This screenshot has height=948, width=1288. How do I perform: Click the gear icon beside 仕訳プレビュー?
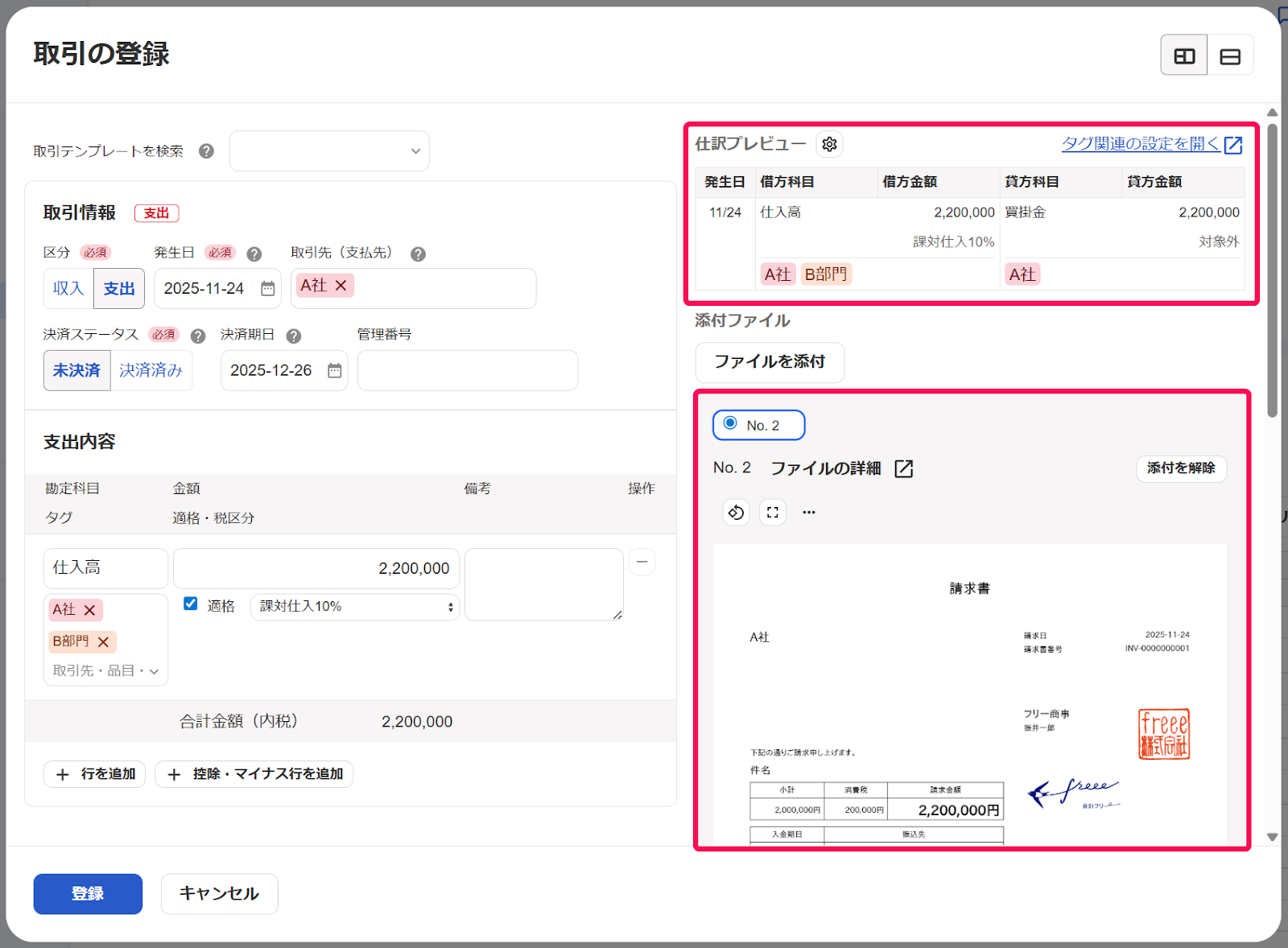pos(830,144)
